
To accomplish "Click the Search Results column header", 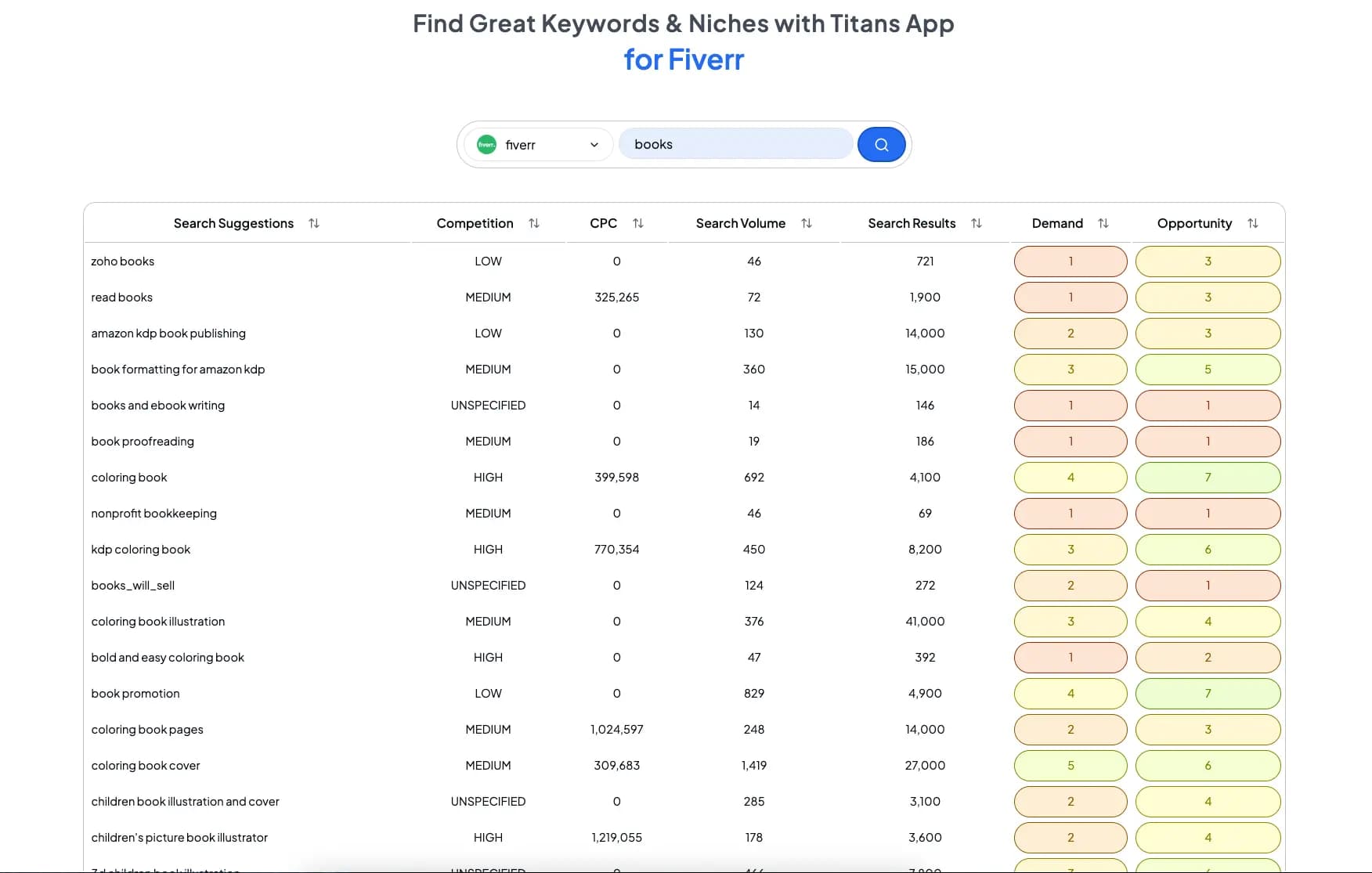I will click(912, 223).
